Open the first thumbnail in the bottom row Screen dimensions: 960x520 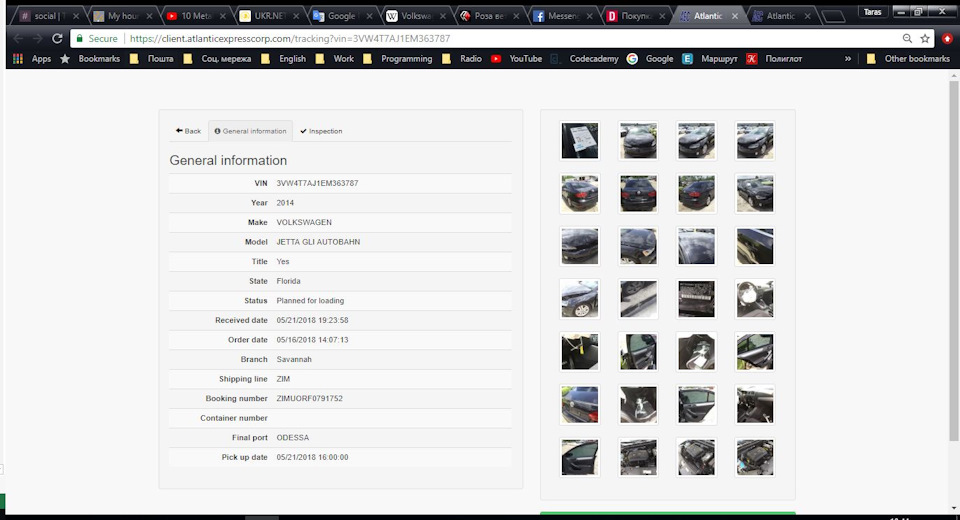[x=580, y=457]
